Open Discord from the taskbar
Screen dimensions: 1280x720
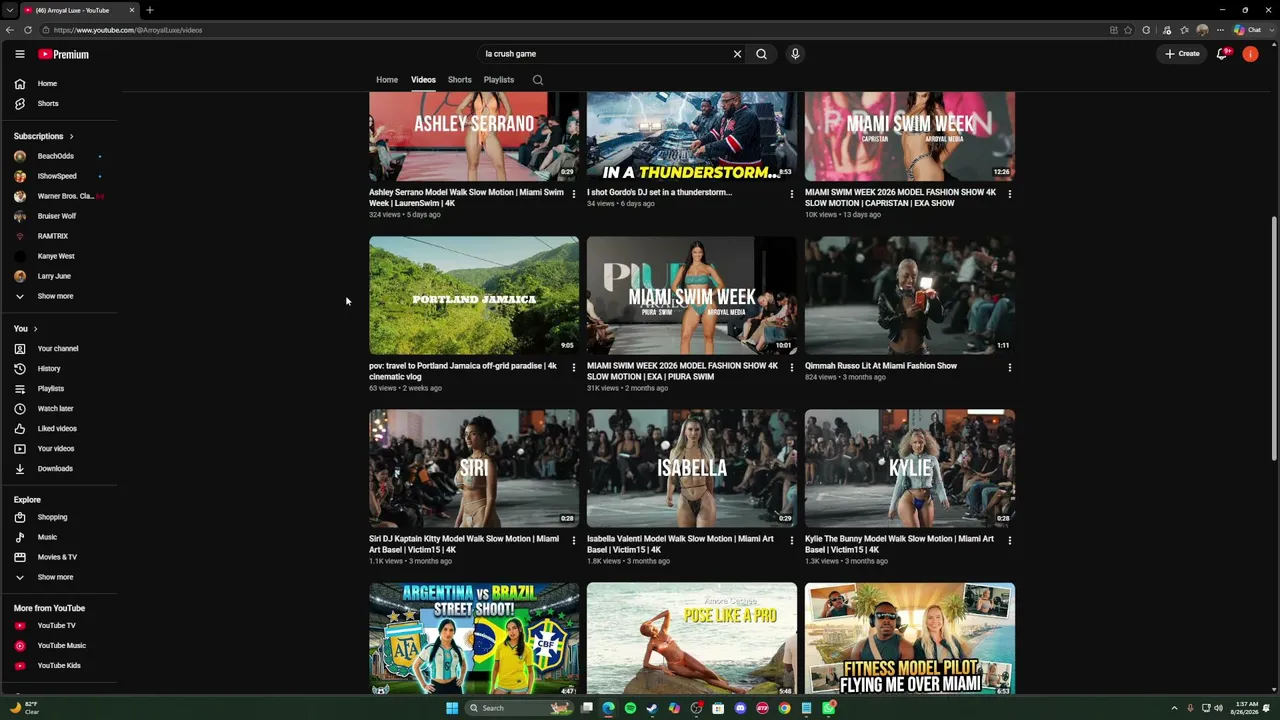click(x=740, y=708)
